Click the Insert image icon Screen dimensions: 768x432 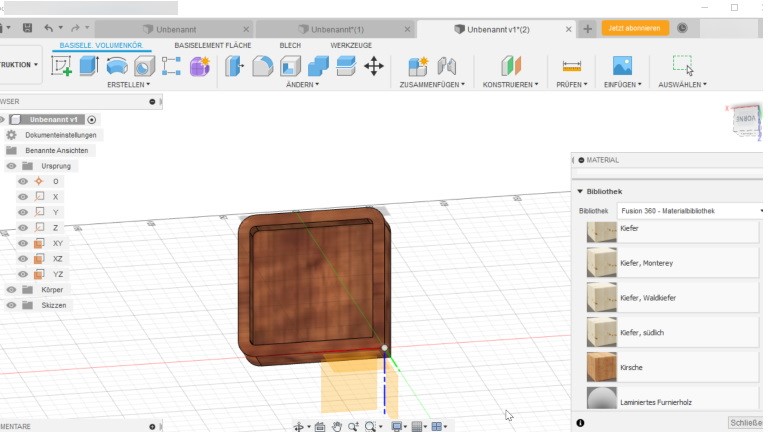(x=622, y=66)
